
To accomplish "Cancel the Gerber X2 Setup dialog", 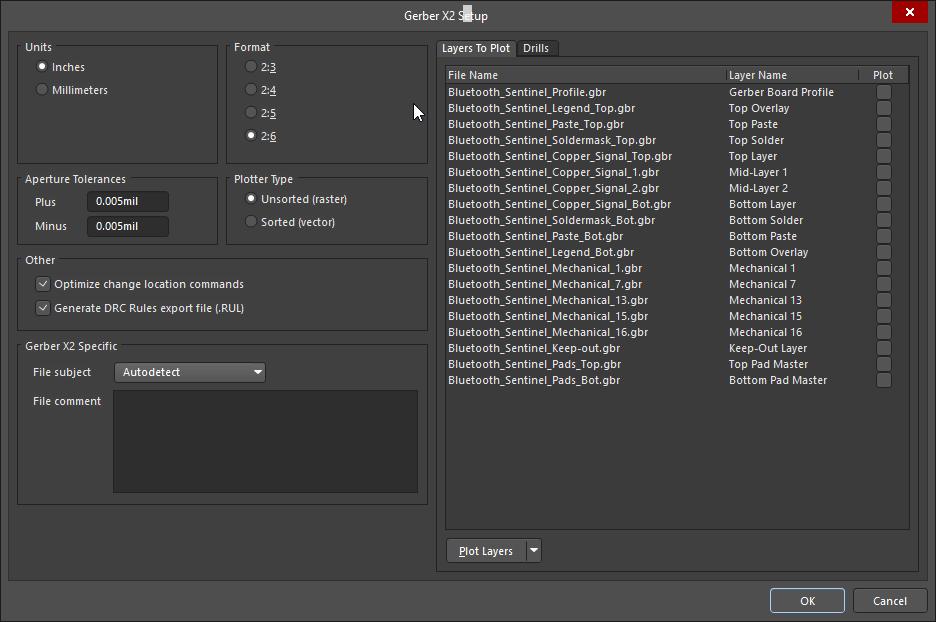I will 889,601.
